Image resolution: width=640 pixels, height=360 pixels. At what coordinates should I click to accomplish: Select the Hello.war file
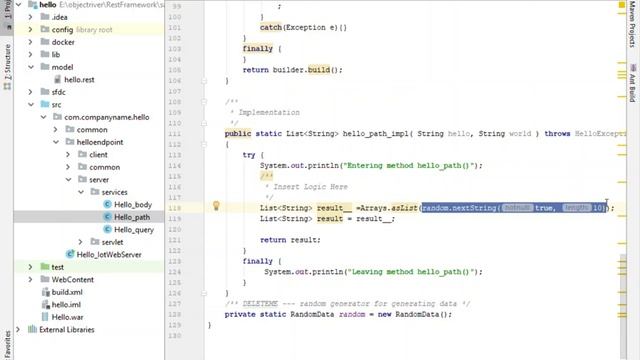(67, 317)
